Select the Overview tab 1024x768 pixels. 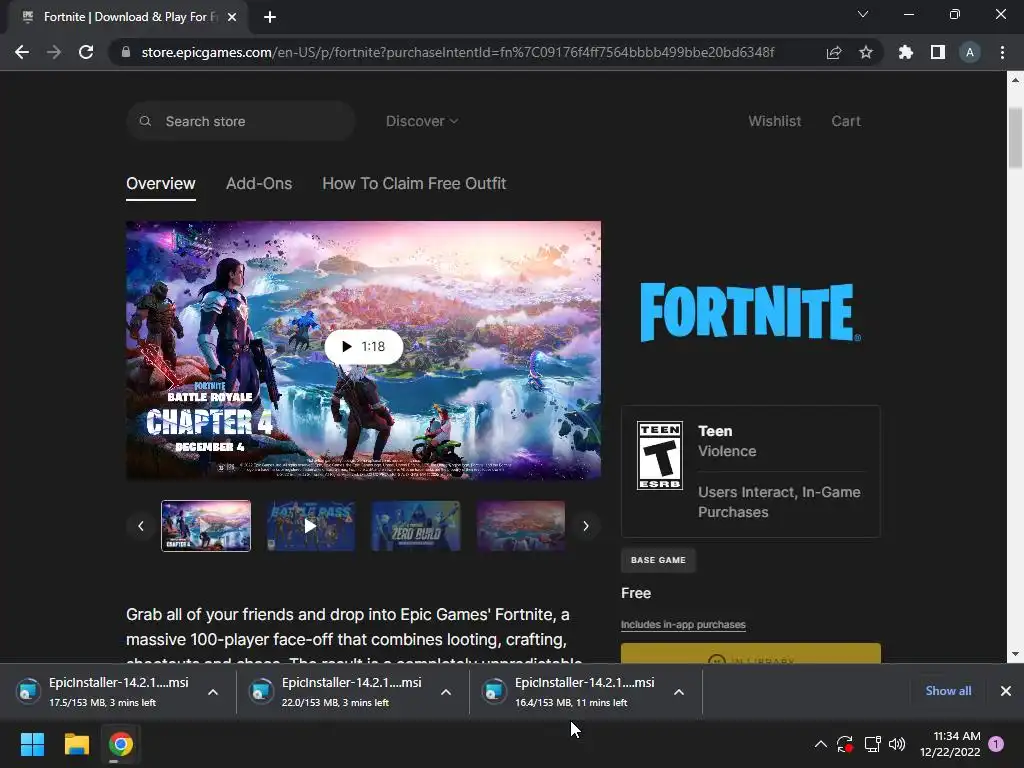pos(161,184)
